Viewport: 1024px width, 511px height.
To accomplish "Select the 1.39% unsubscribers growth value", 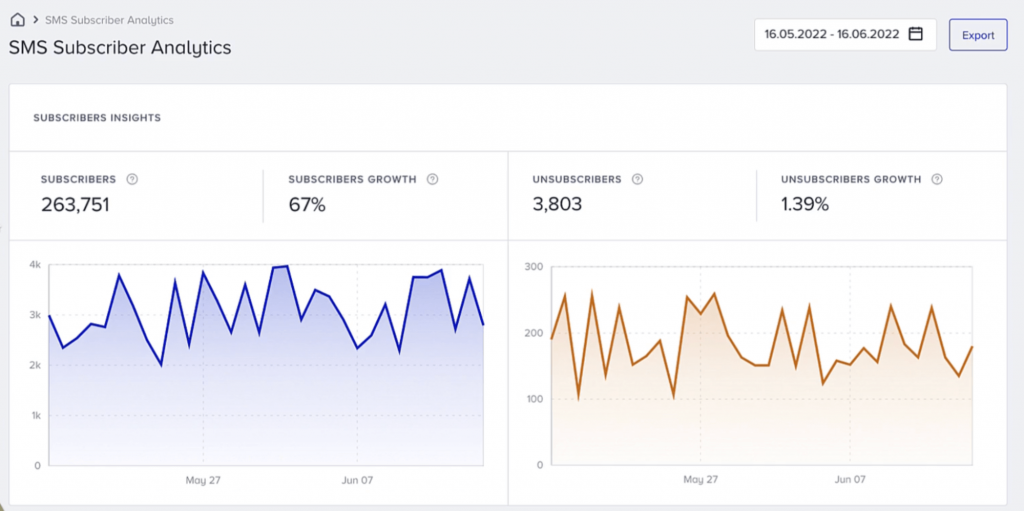I will [x=805, y=205].
